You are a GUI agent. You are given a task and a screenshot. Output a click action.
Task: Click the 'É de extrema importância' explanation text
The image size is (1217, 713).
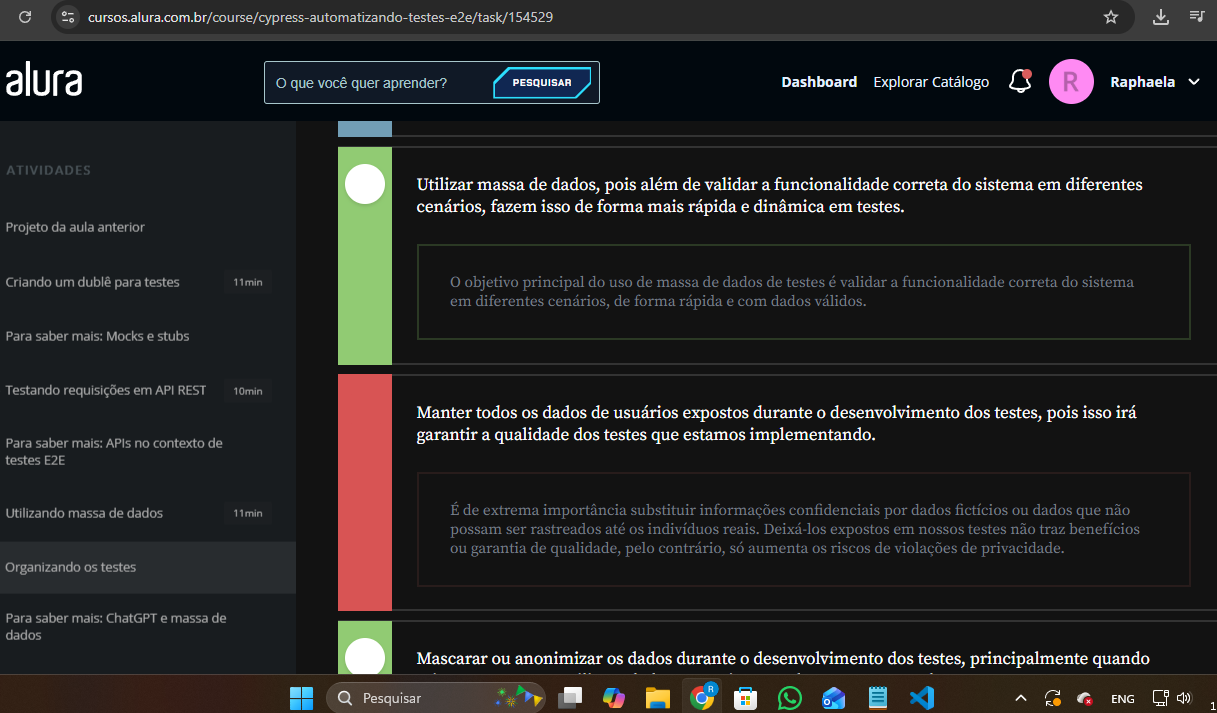(x=795, y=529)
